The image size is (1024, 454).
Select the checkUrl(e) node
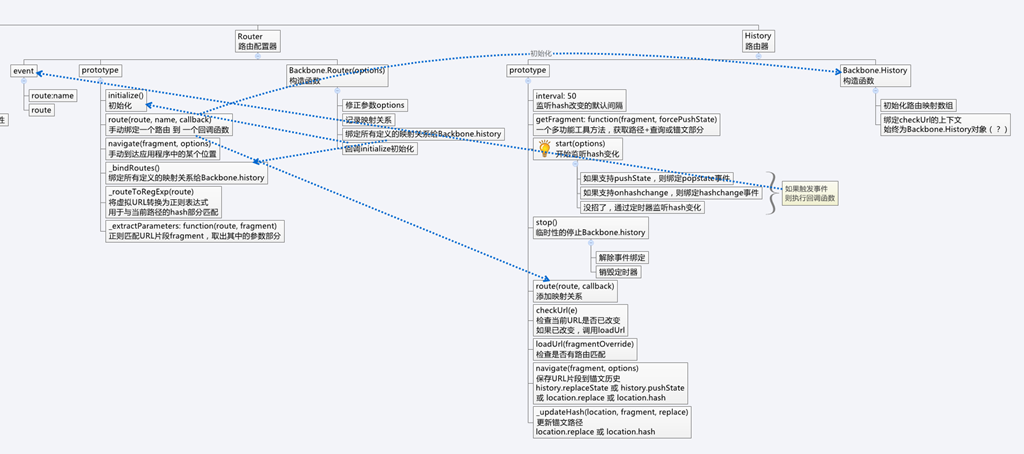(580, 320)
